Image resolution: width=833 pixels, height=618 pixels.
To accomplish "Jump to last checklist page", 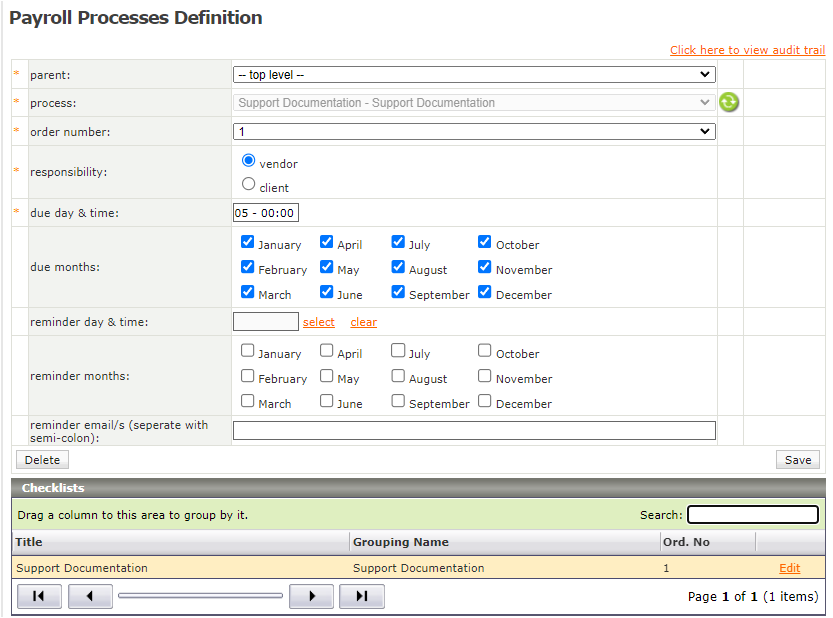I will [x=361, y=596].
